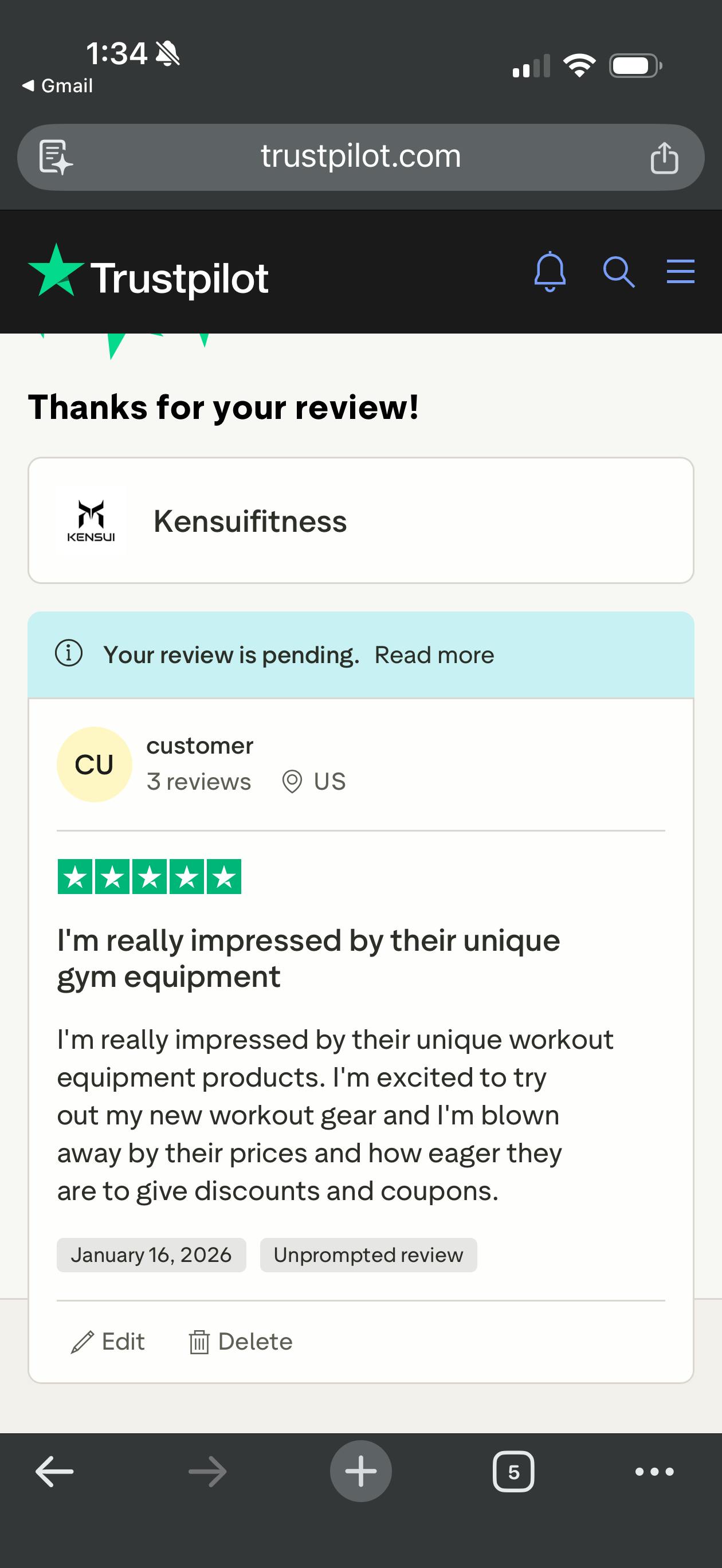Delete the submitted review

click(241, 1342)
